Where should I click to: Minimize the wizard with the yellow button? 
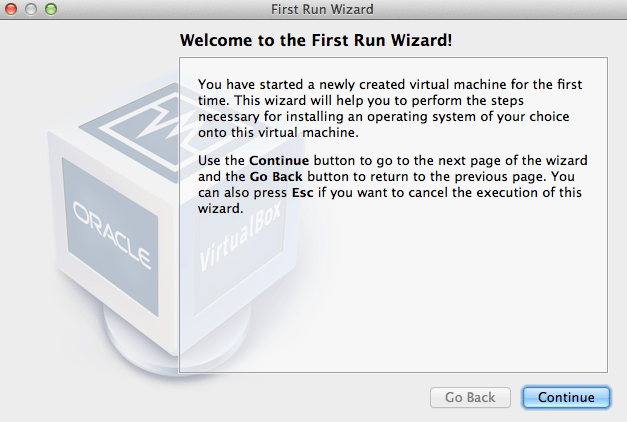pos(31,9)
